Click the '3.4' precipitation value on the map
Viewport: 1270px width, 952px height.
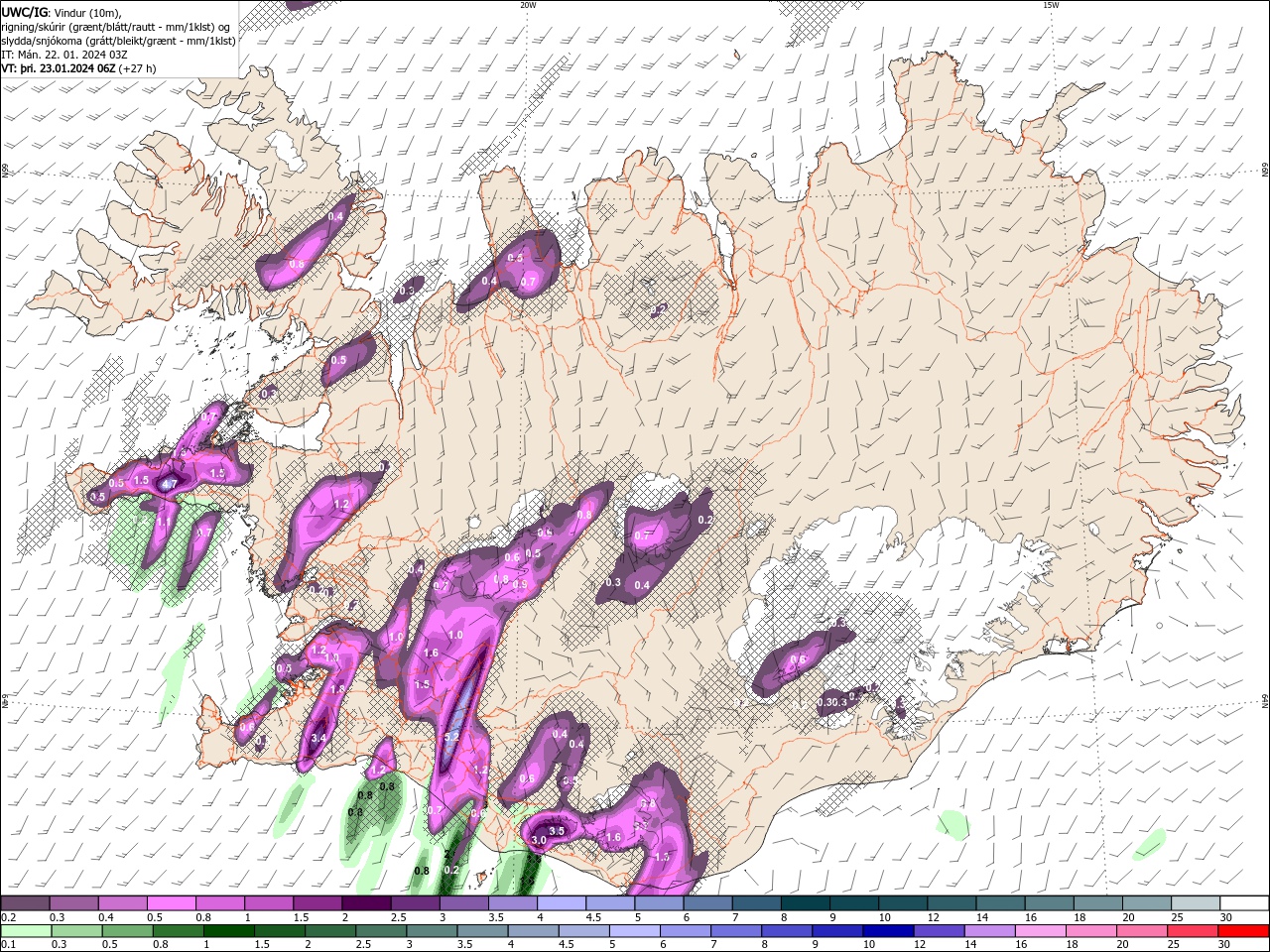[318, 739]
